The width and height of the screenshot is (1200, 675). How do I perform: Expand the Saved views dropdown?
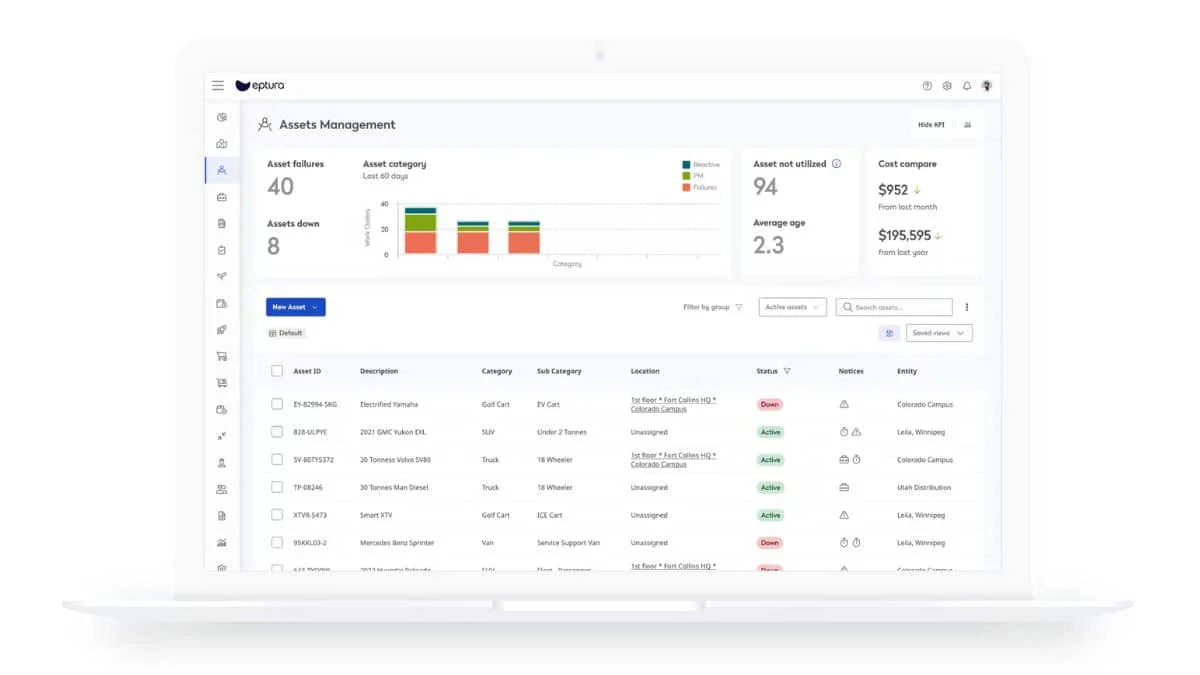pos(939,333)
